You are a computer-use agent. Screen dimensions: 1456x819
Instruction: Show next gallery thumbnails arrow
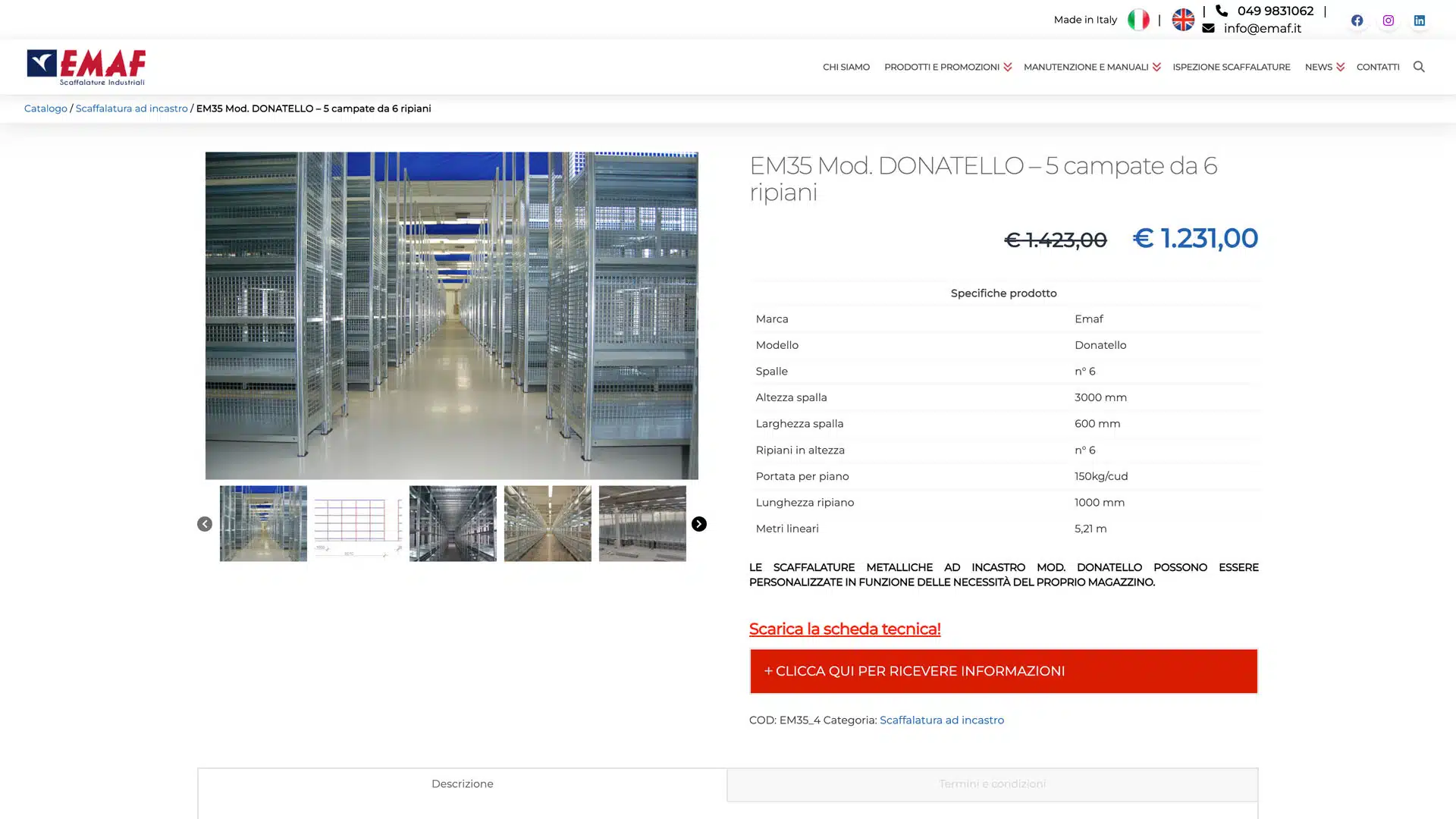699,524
